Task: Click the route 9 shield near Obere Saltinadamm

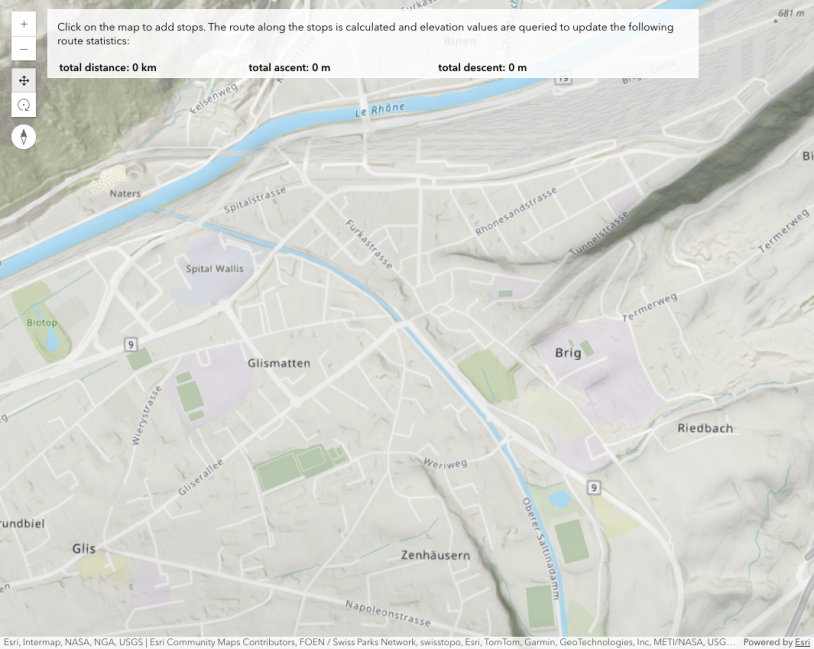Action: click(594, 488)
